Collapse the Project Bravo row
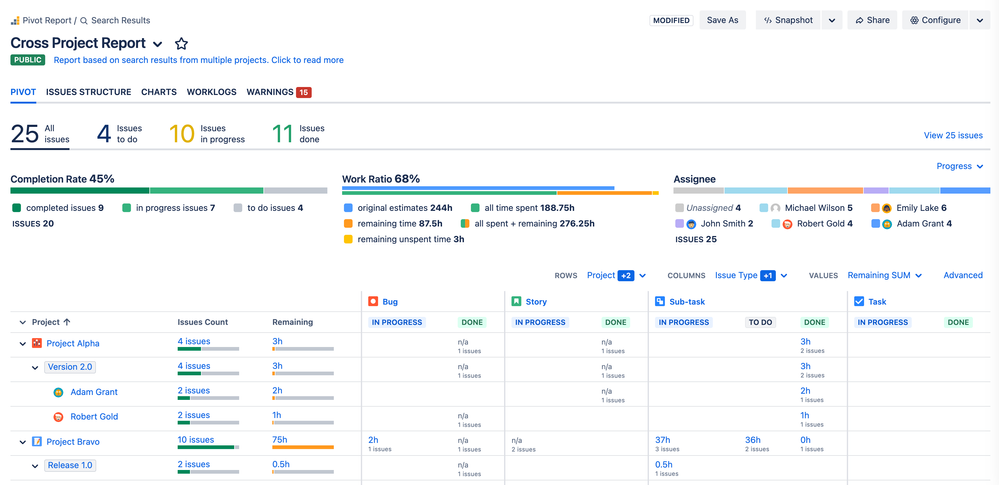This screenshot has height=485, width=999. click(22, 442)
